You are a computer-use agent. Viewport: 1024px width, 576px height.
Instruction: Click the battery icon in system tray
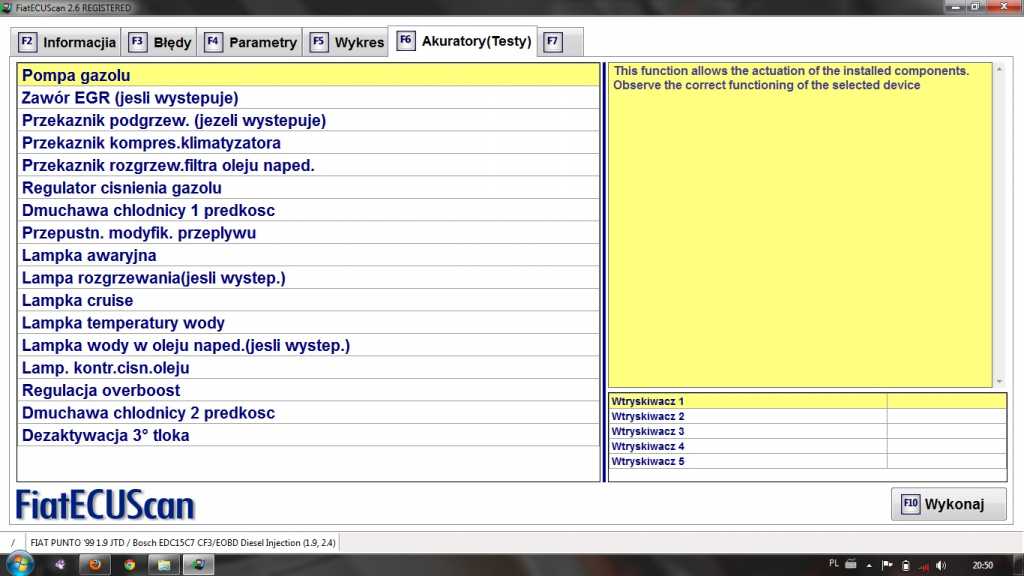(x=905, y=565)
